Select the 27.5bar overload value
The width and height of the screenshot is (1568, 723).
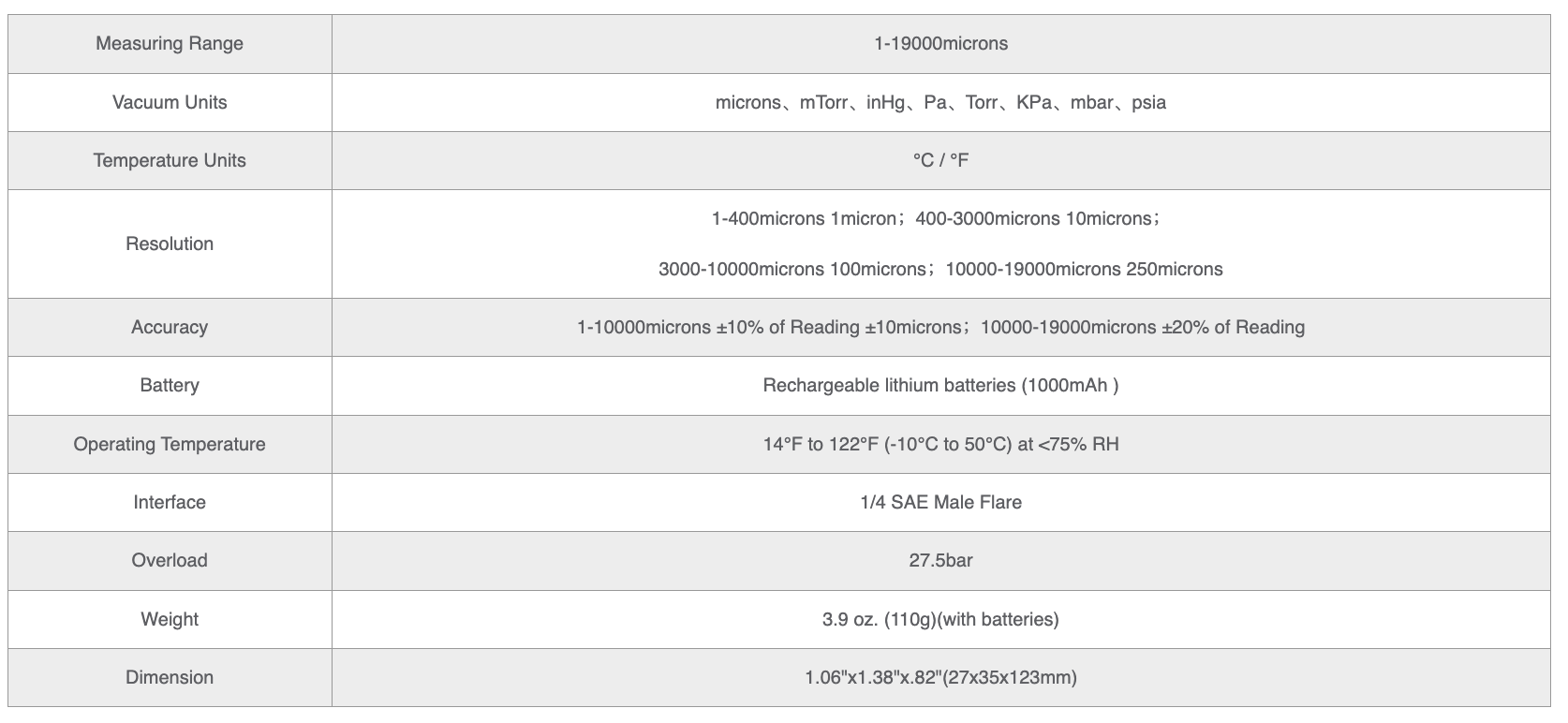click(x=940, y=561)
